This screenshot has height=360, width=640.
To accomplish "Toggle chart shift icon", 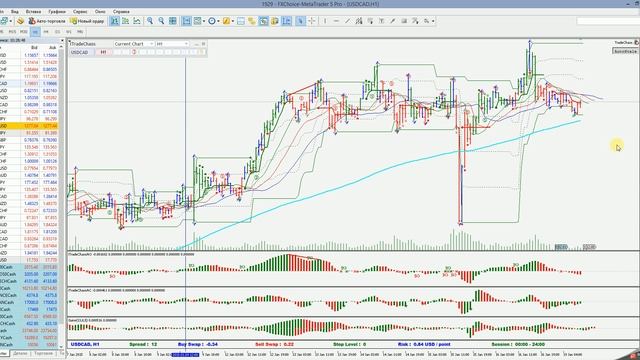I will point(198,21).
